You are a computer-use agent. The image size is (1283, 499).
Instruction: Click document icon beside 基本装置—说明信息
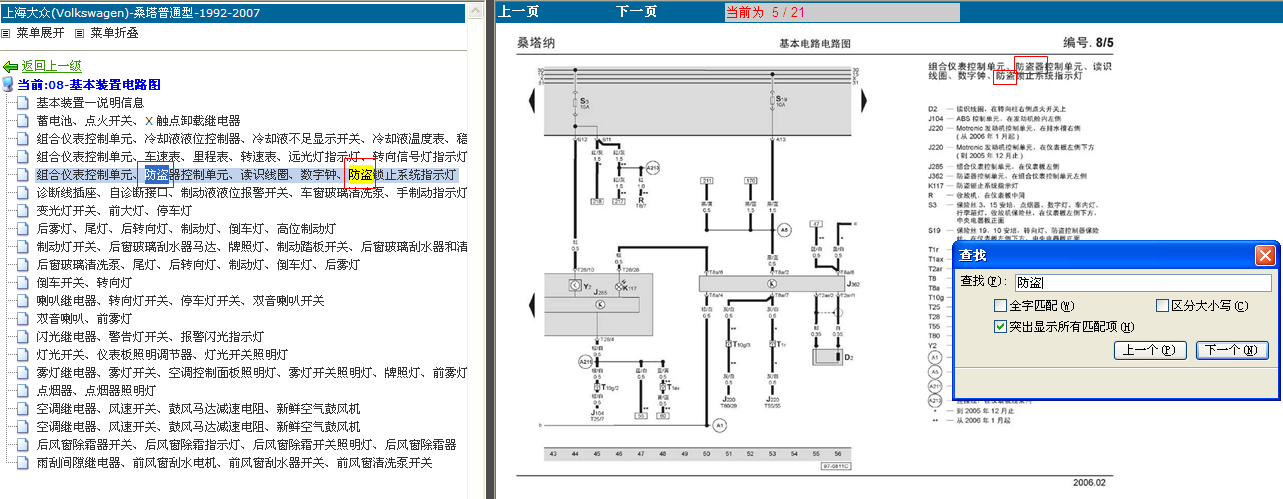(23, 102)
